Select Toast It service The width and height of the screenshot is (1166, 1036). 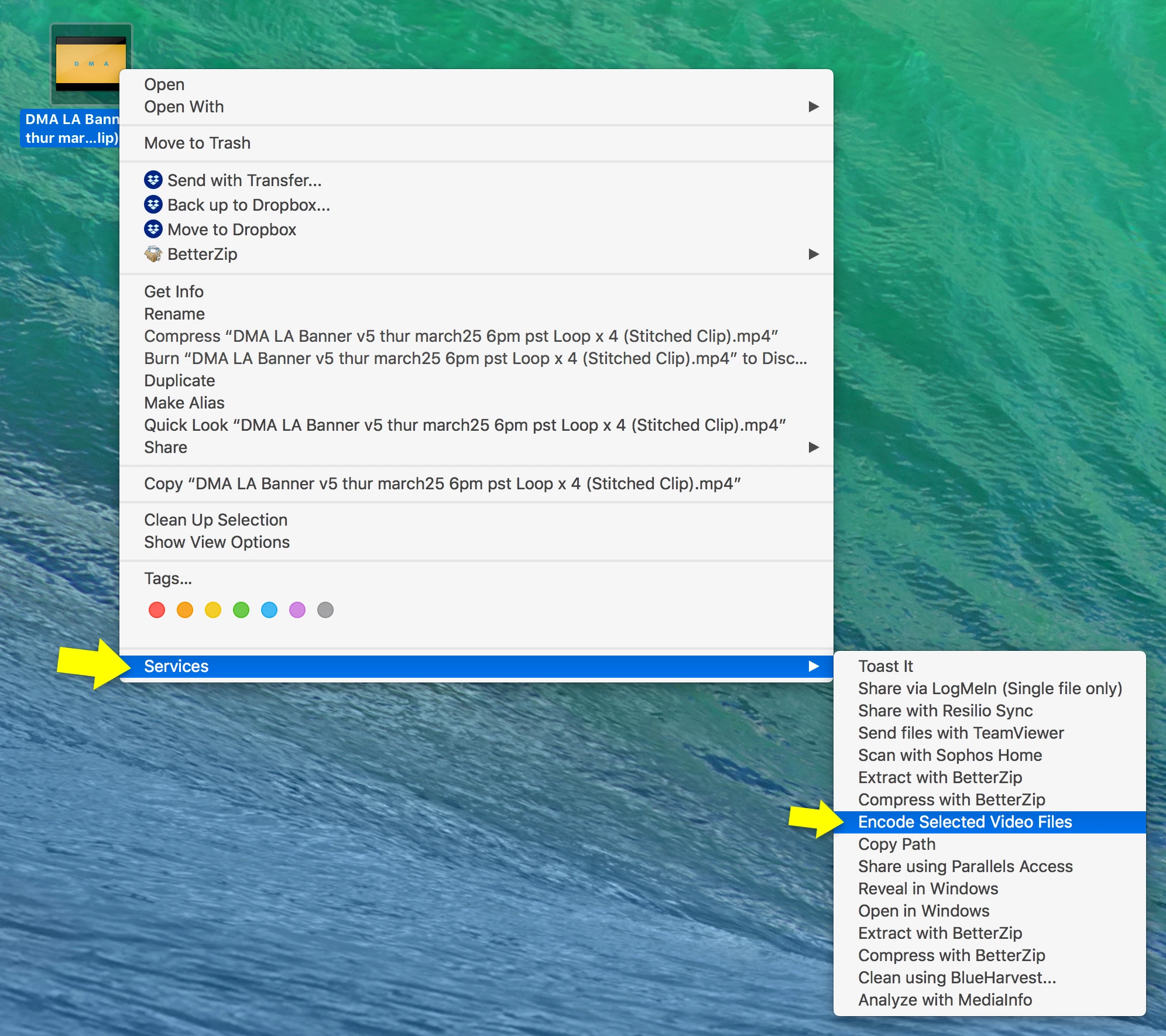(885, 666)
